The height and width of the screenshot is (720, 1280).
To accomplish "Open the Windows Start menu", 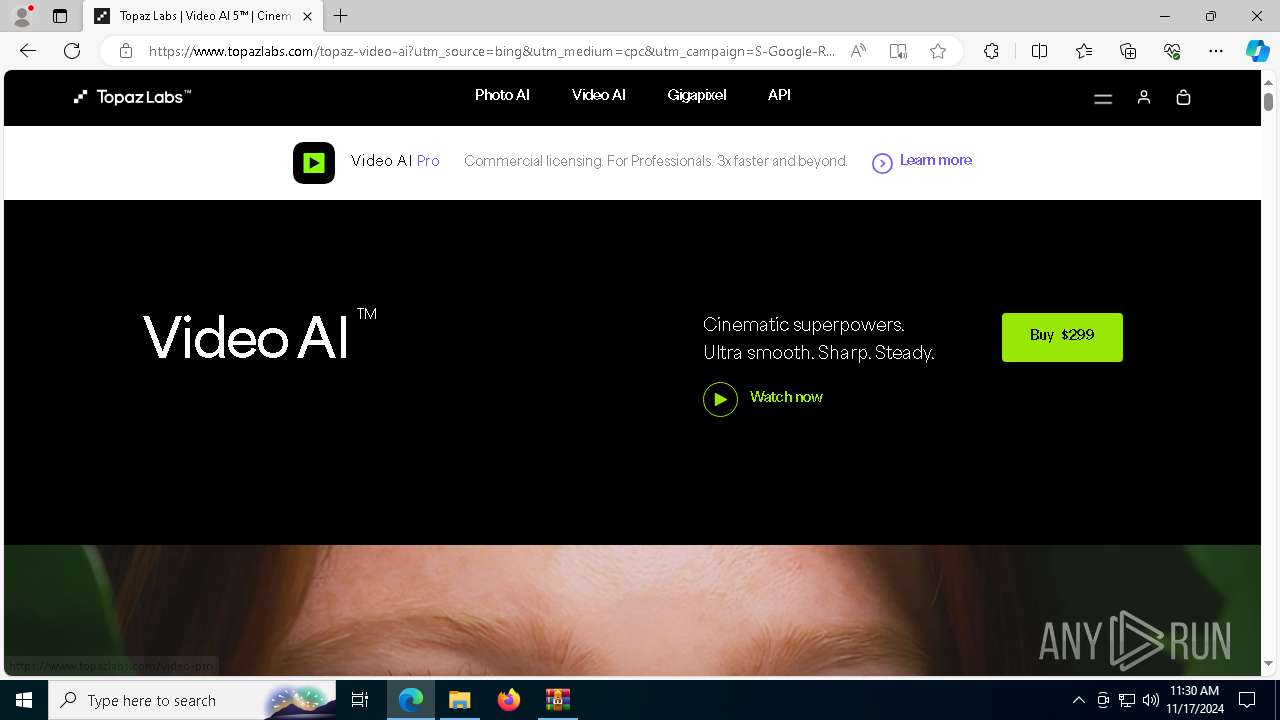I will pyautogui.click(x=24, y=700).
